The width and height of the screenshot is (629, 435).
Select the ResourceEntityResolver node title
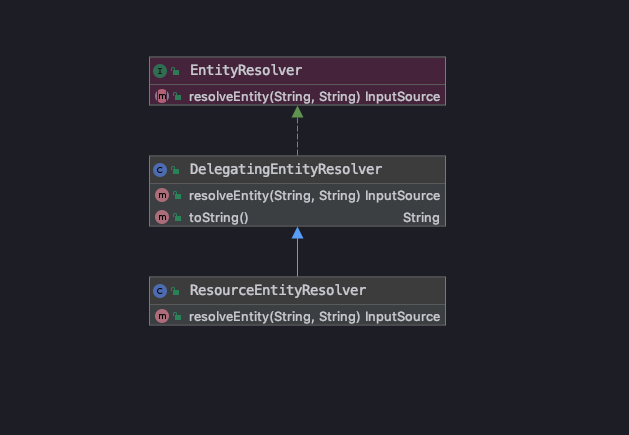[x=277, y=291]
